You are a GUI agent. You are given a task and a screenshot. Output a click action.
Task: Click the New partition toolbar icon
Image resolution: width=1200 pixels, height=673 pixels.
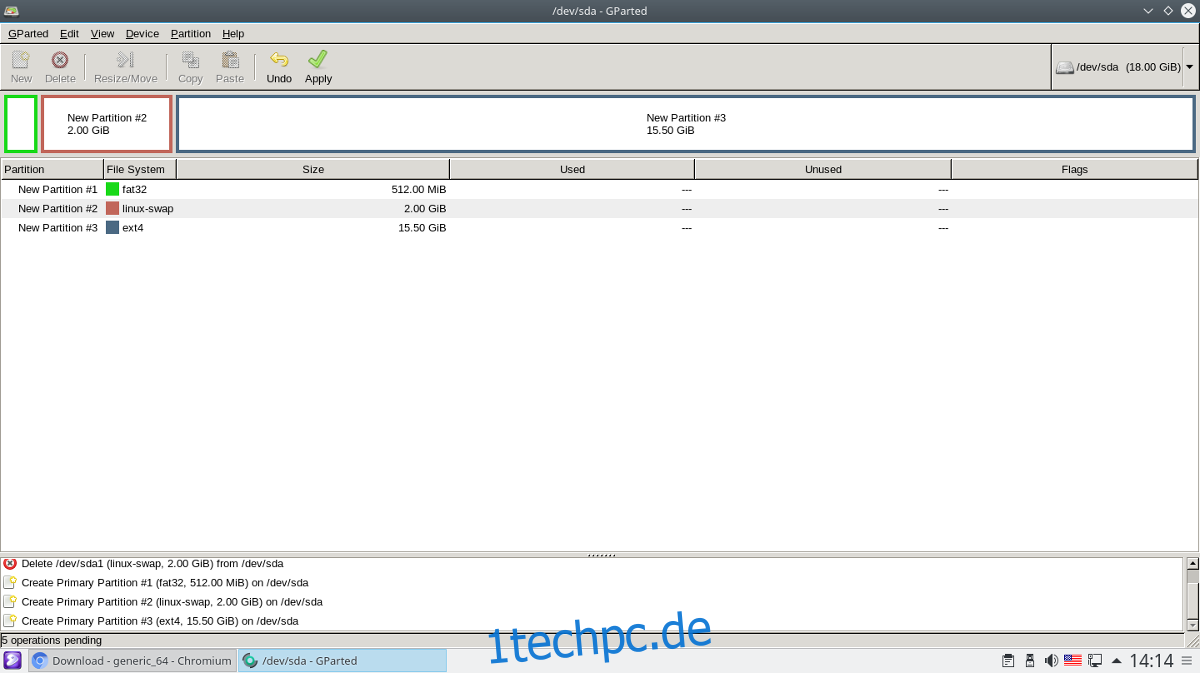click(21, 67)
